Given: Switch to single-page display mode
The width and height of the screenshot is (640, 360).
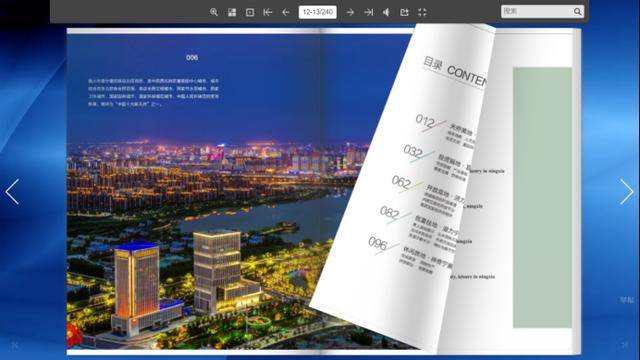Looking at the screenshot, I should (x=250, y=12).
